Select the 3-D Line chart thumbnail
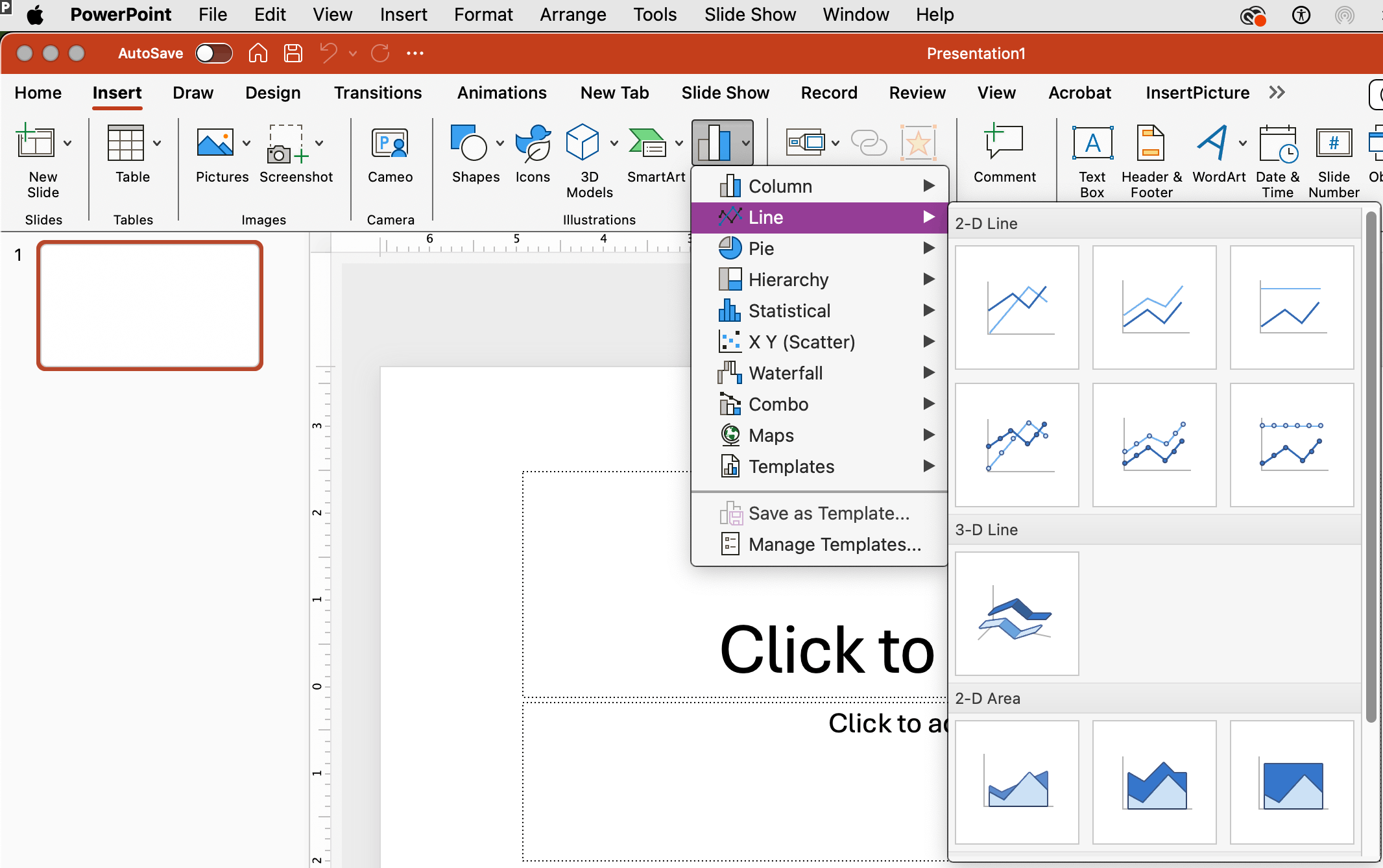Viewport: 1383px width, 868px height. tap(1017, 614)
